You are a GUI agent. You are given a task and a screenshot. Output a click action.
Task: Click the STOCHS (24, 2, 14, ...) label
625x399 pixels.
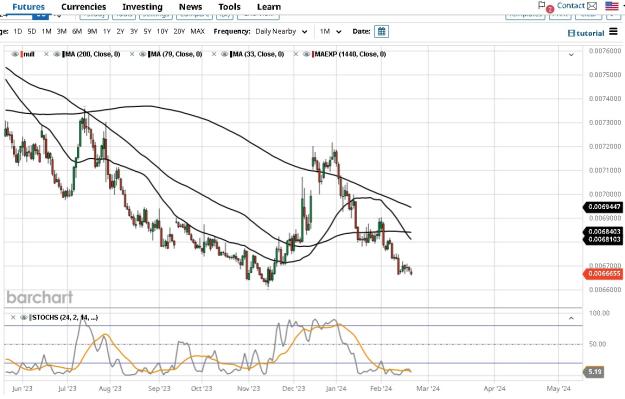[x=65, y=318]
